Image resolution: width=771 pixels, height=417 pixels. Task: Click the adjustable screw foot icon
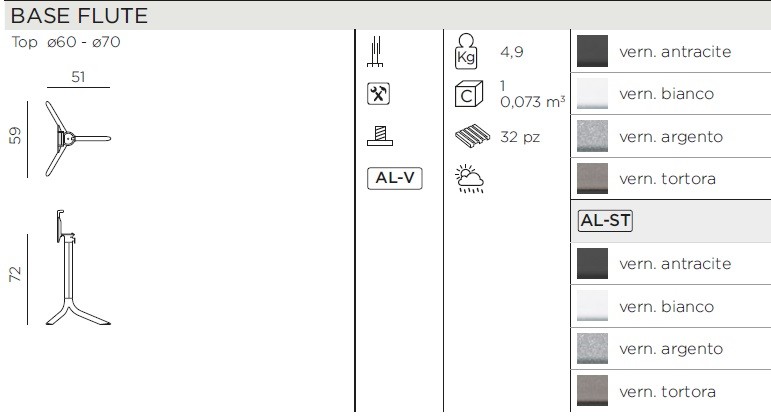pos(380,136)
